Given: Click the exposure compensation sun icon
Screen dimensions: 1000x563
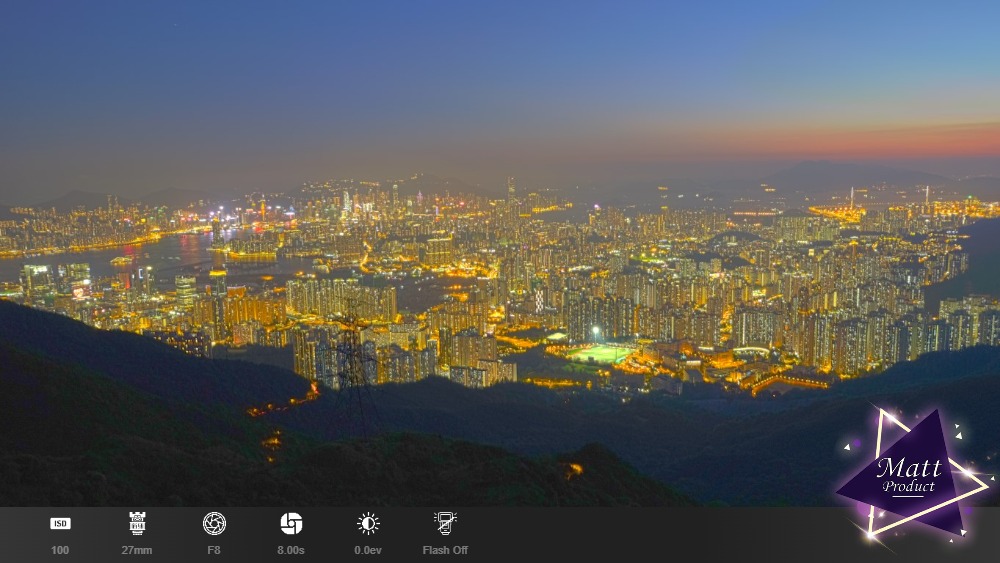Looking at the screenshot, I should coord(368,523).
